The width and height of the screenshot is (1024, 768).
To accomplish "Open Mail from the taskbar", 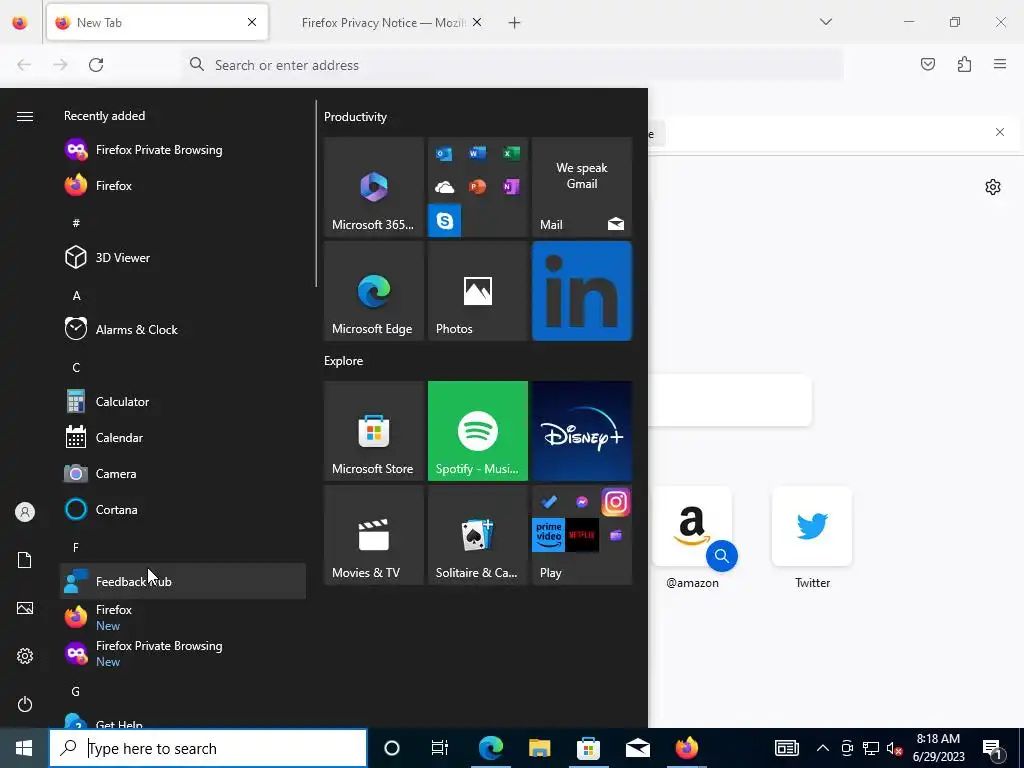I will [x=637, y=748].
